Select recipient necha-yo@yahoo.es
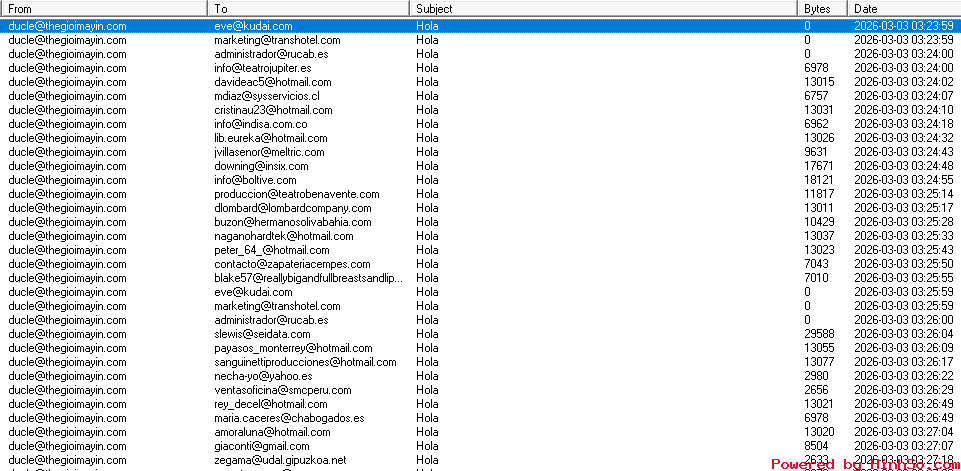961x471 pixels. coord(263,377)
